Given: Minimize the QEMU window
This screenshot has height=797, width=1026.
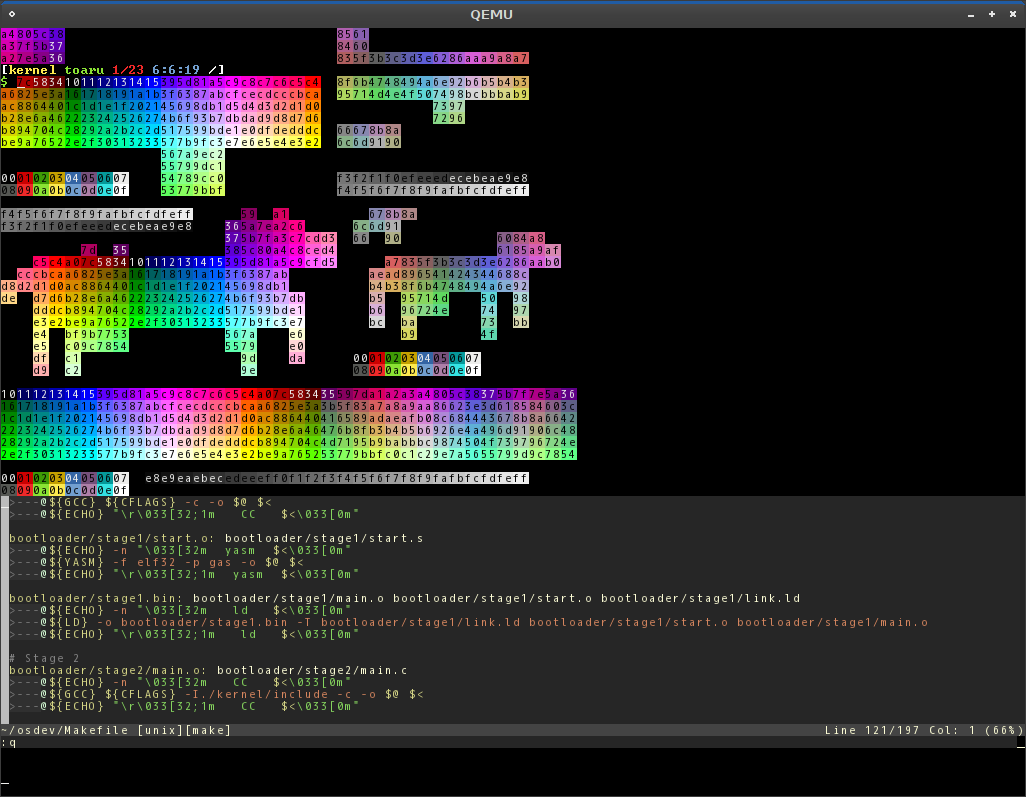Looking at the screenshot, I should click(x=971, y=14).
